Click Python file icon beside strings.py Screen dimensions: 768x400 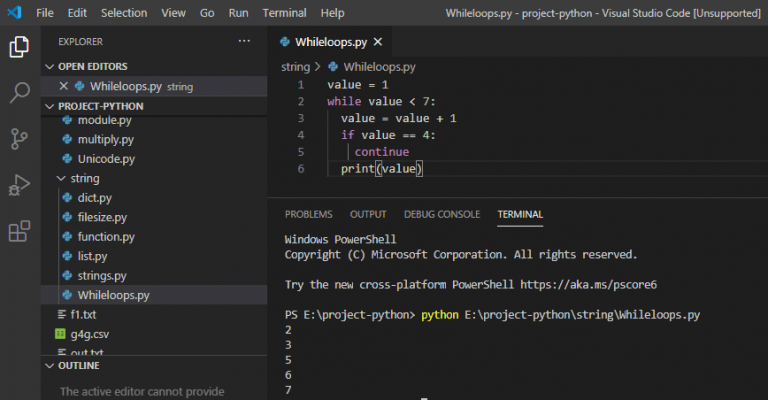click(67, 276)
